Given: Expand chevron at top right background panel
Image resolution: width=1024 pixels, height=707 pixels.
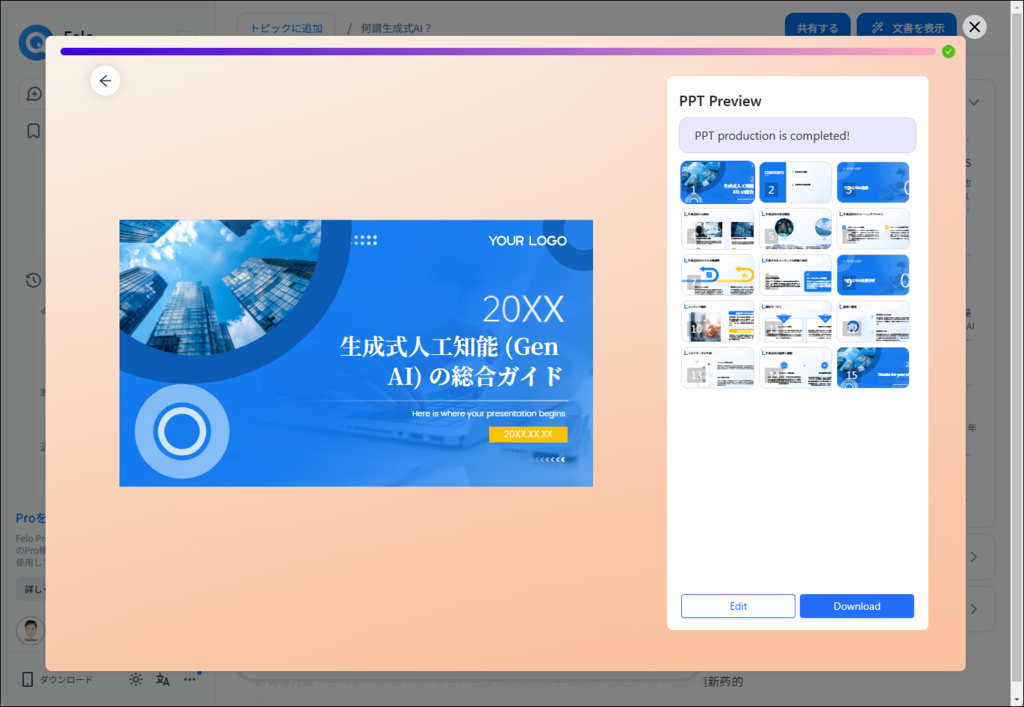Looking at the screenshot, I should [x=974, y=102].
